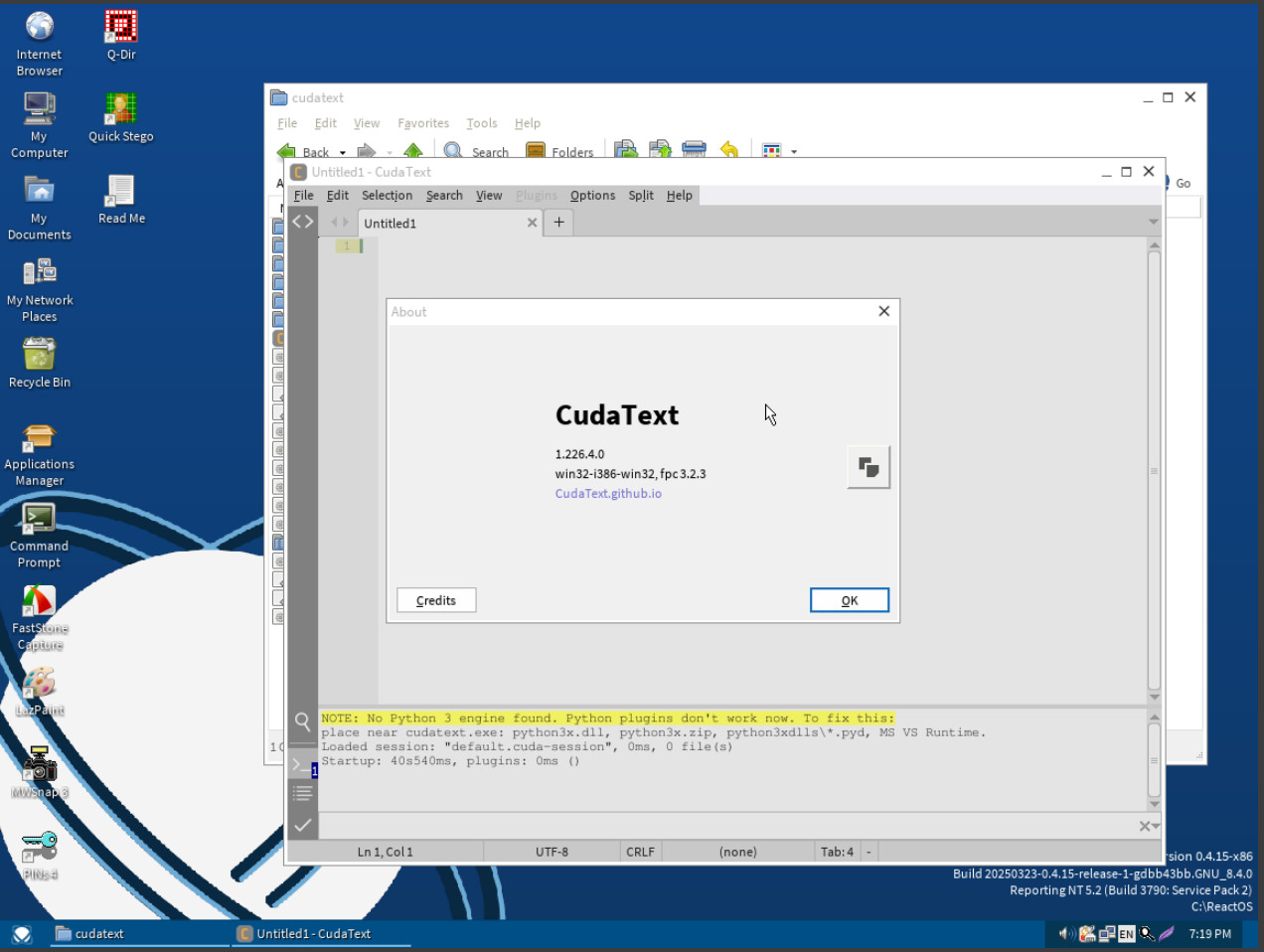1264x952 pixels.
Task: Click the Recycle Bin desktop icon
Action: click(40, 363)
